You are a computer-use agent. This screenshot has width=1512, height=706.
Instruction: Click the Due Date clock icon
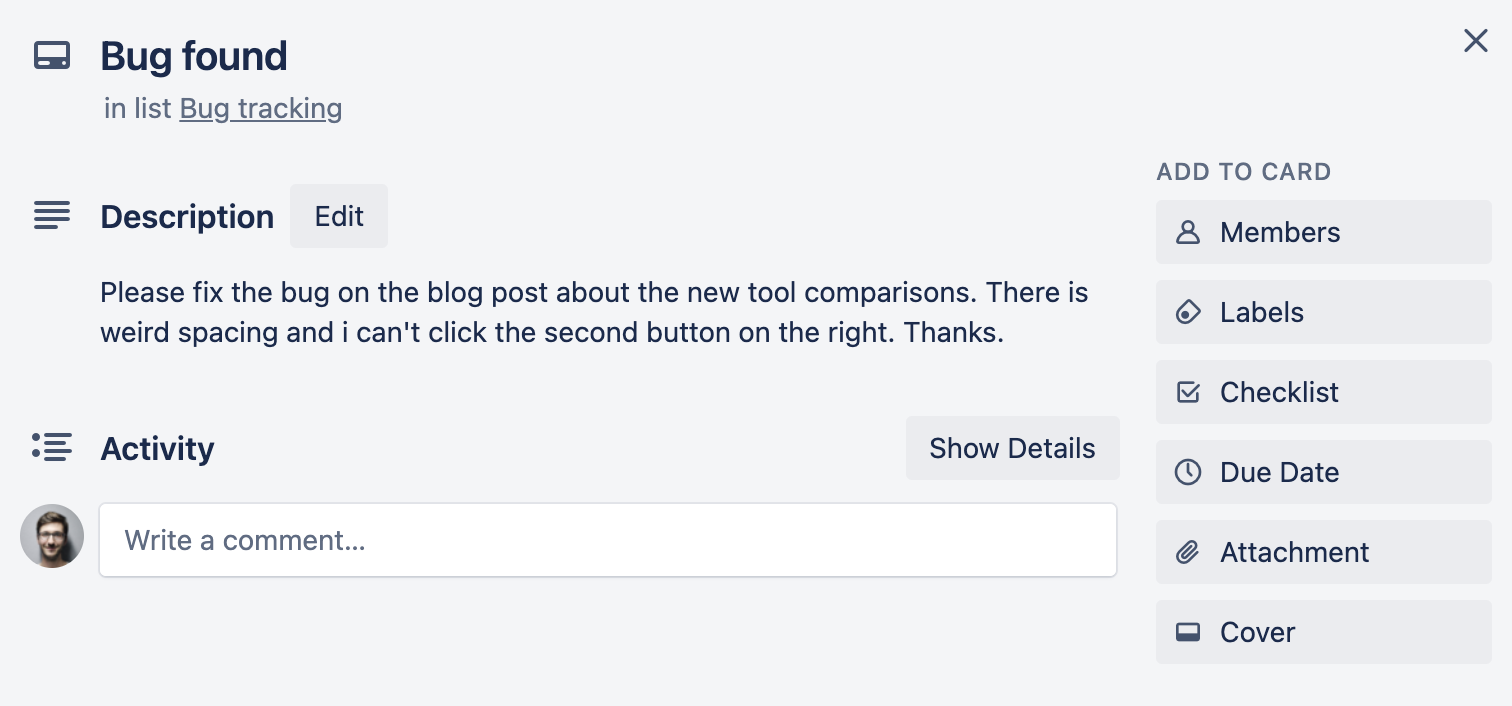pos(1188,472)
